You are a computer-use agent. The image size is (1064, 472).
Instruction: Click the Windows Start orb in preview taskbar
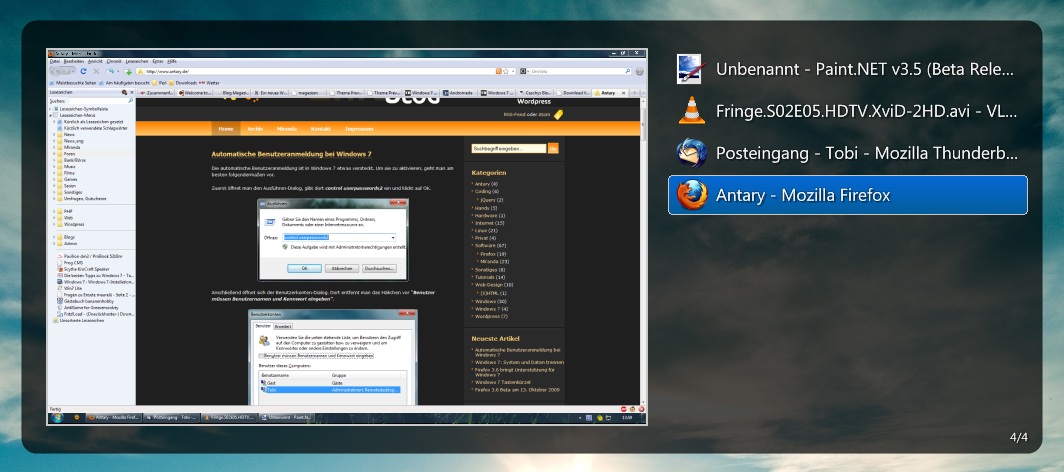56,417
